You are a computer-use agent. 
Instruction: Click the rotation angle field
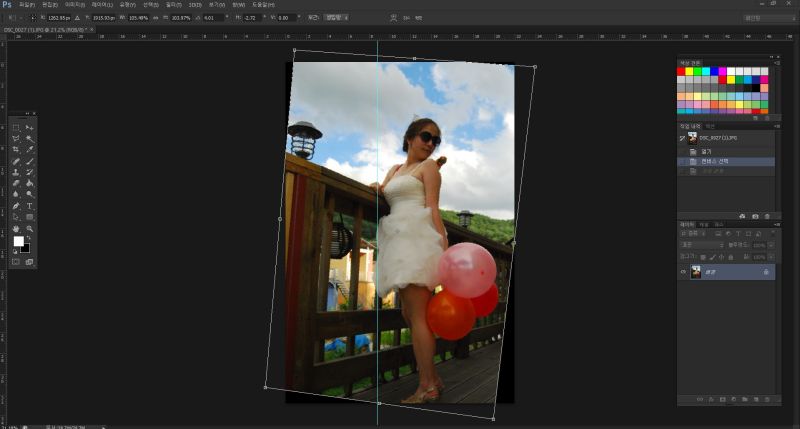213,18
